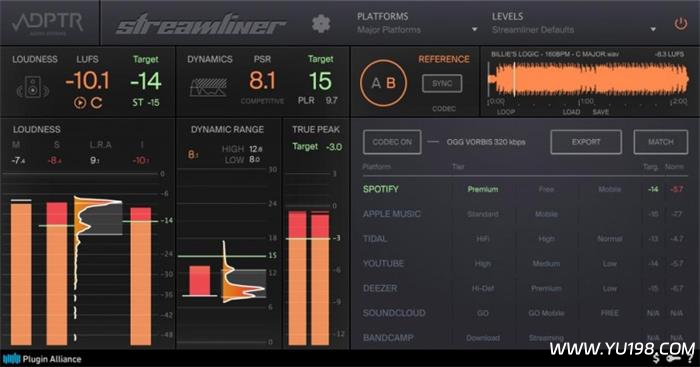Click the MATCH button
The width and height of the screenshot is (700, 367).
661,142
